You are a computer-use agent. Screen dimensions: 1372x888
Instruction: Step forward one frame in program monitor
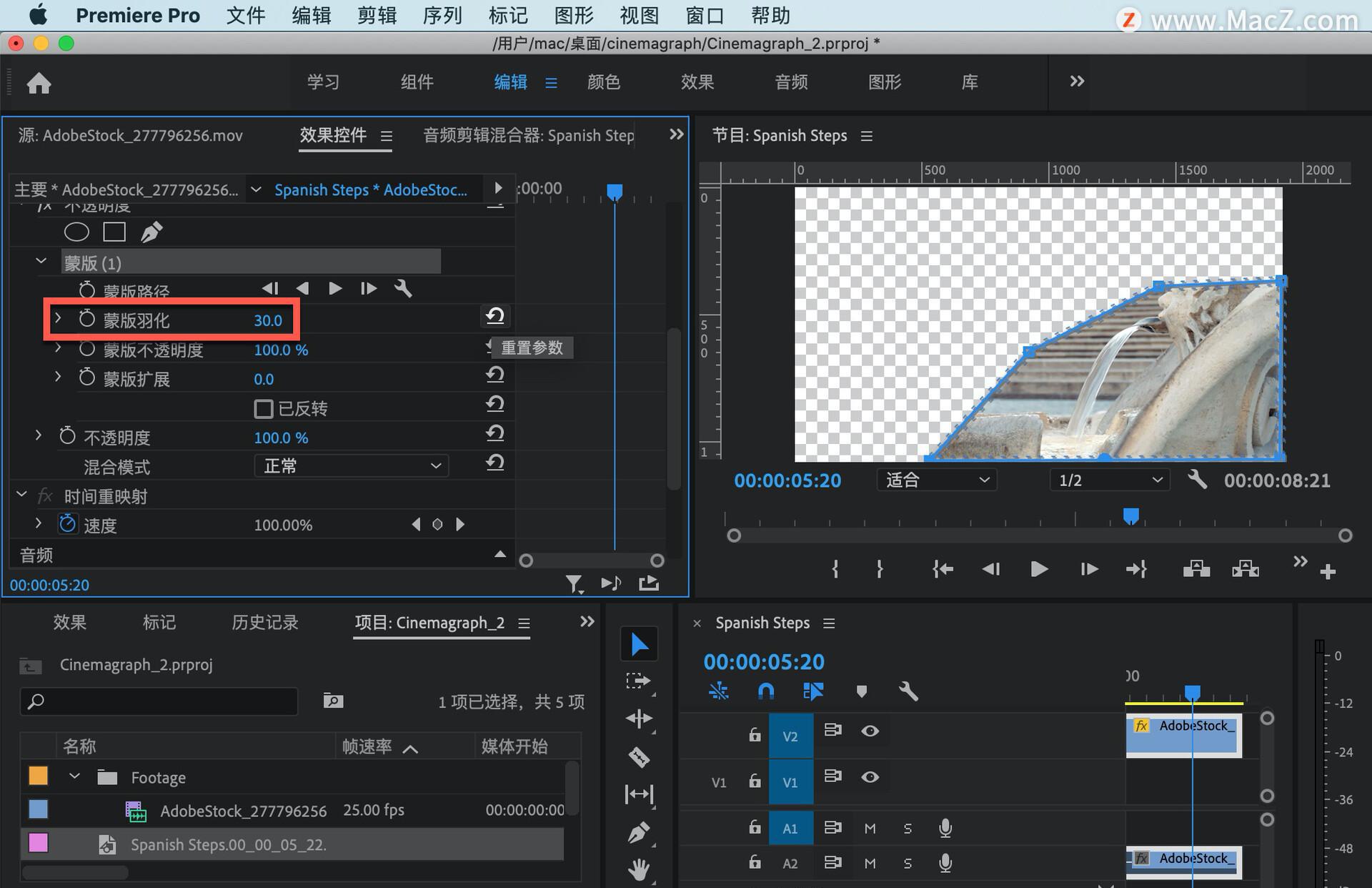point(1089,569)
